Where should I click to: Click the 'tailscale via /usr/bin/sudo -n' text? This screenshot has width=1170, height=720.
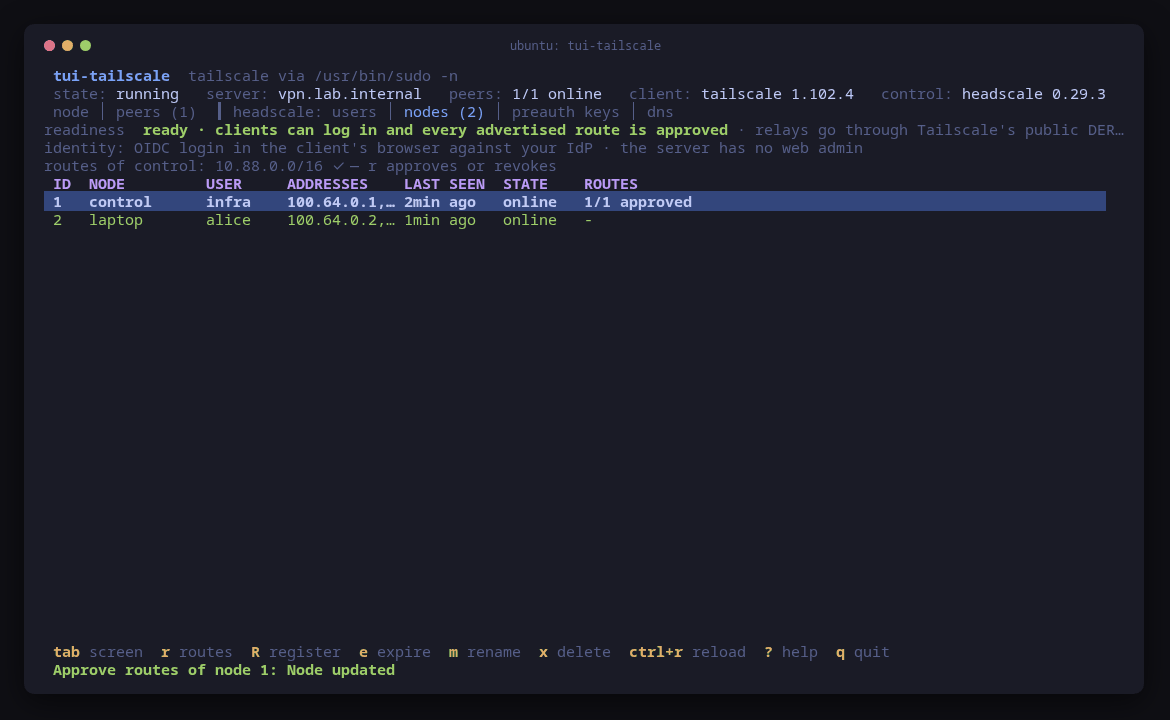tap(322, 76)
